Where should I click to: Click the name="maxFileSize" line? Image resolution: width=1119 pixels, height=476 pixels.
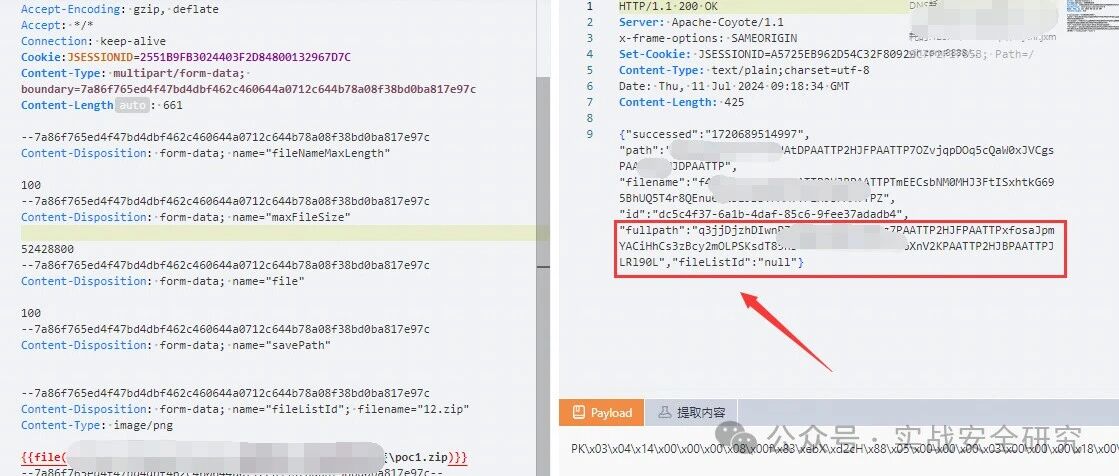(x=186, y=217)
